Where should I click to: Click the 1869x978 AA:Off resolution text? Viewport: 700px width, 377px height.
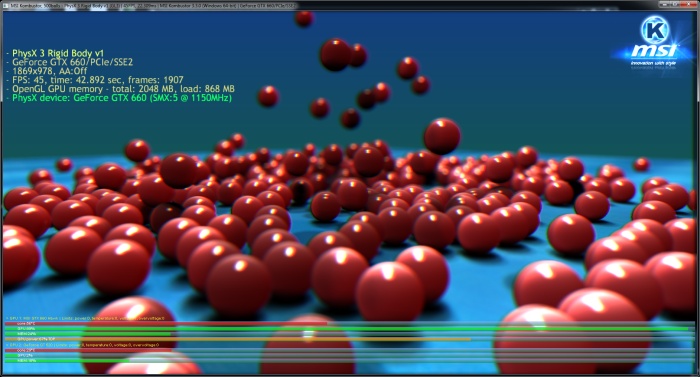pyautogui.click(x=49, y=71)
